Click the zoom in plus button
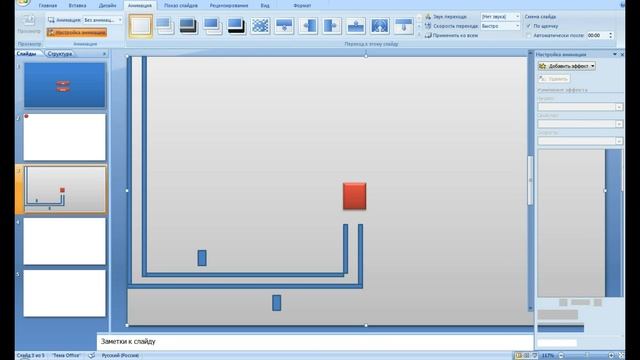Screen dimensions: 640x360 [611, 356]
